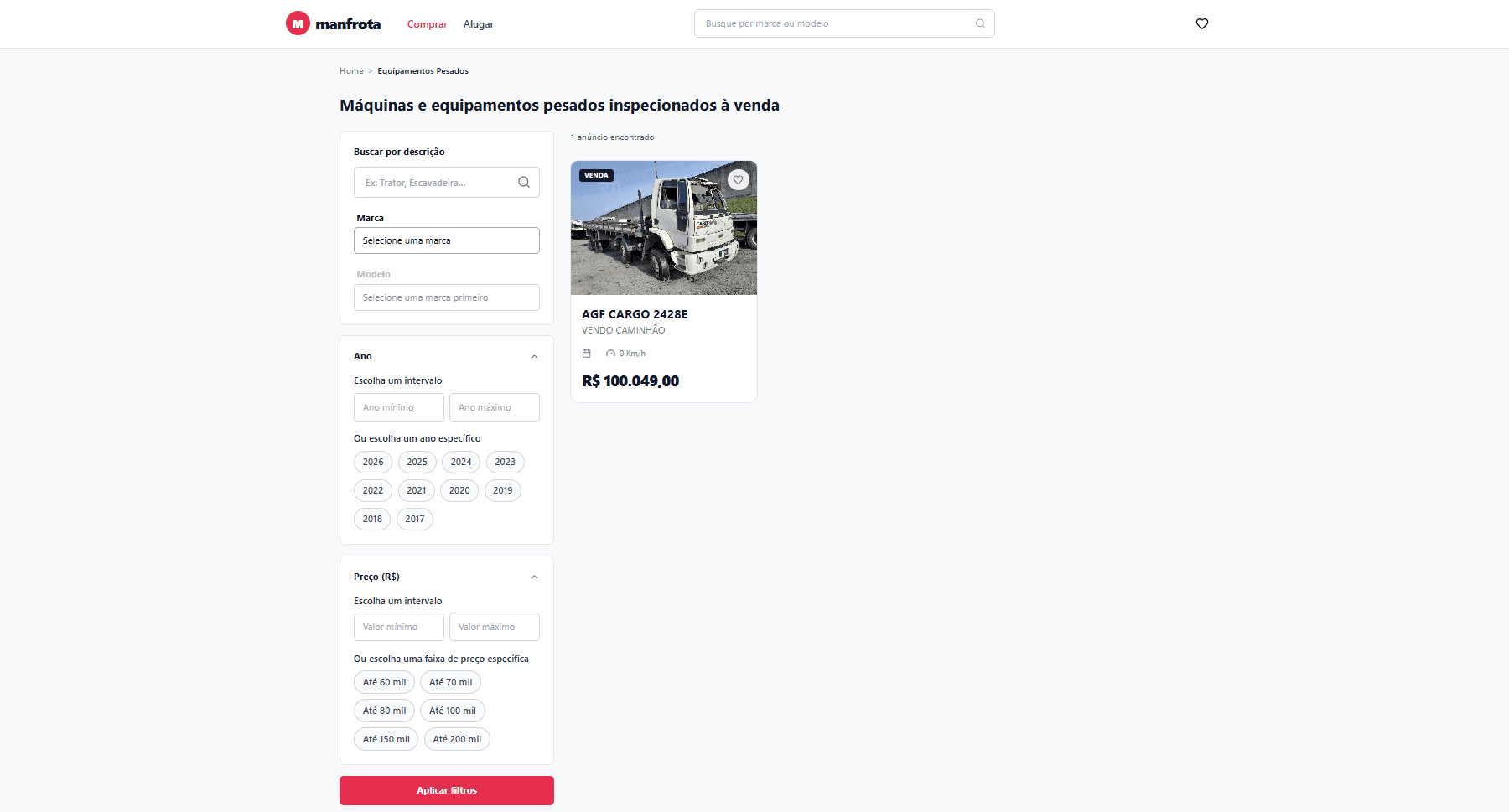Choose price range Até 70 mil
The image size is (1509, 812).
click(x=451, y=682)
